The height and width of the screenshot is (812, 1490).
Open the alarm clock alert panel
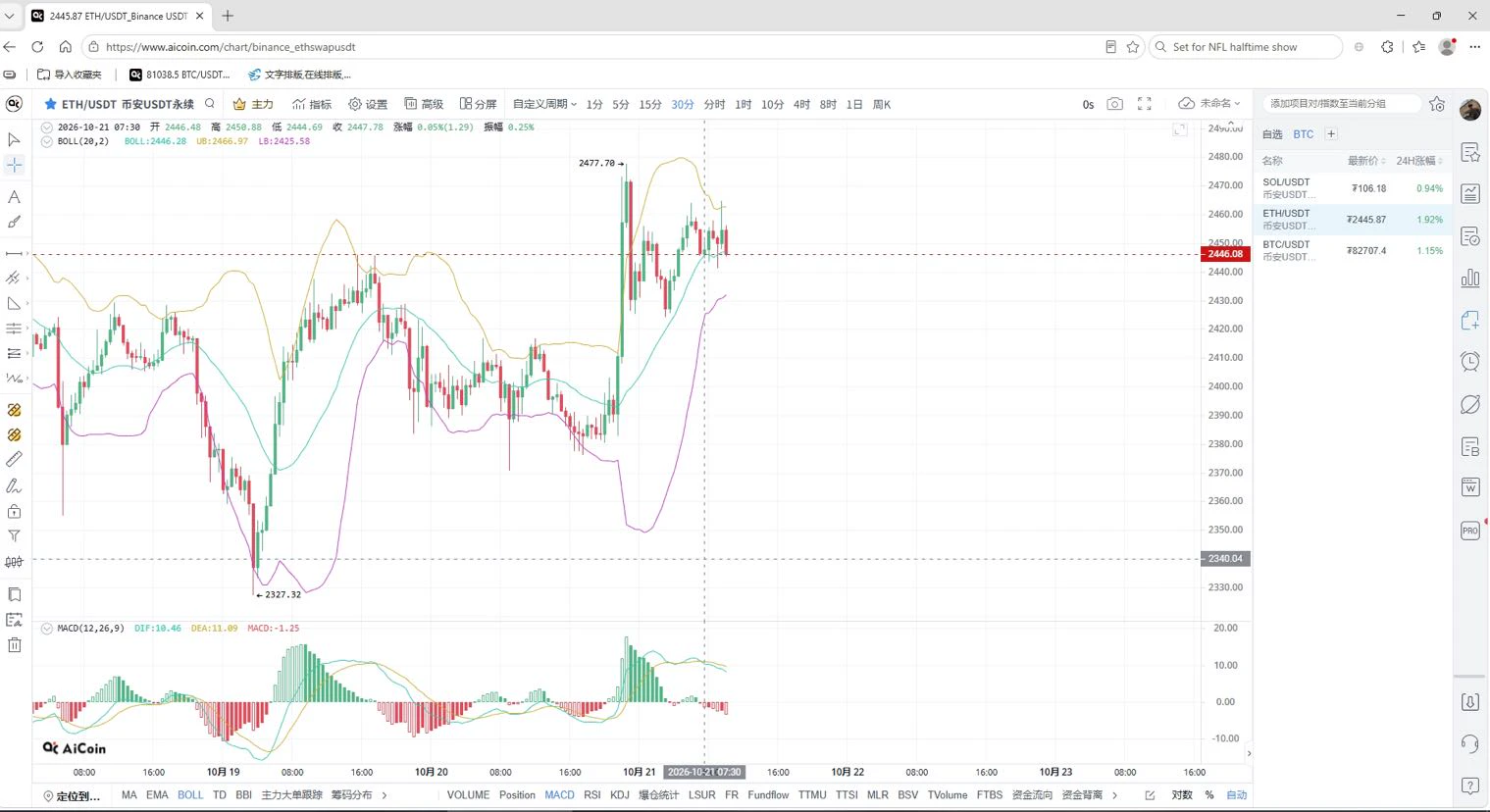(x=1470, y=362)
